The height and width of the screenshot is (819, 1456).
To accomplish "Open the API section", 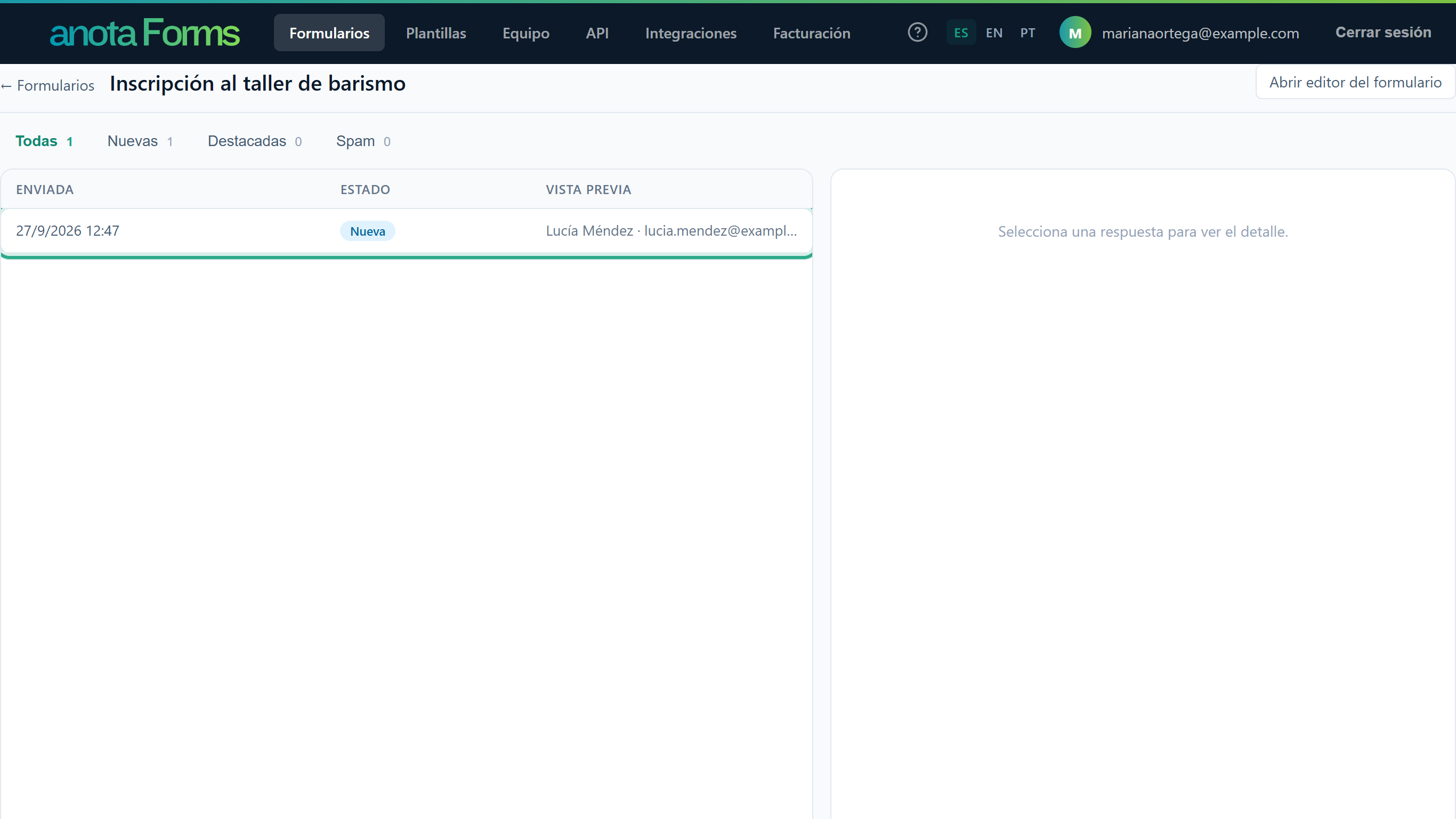I will (597, 33).
